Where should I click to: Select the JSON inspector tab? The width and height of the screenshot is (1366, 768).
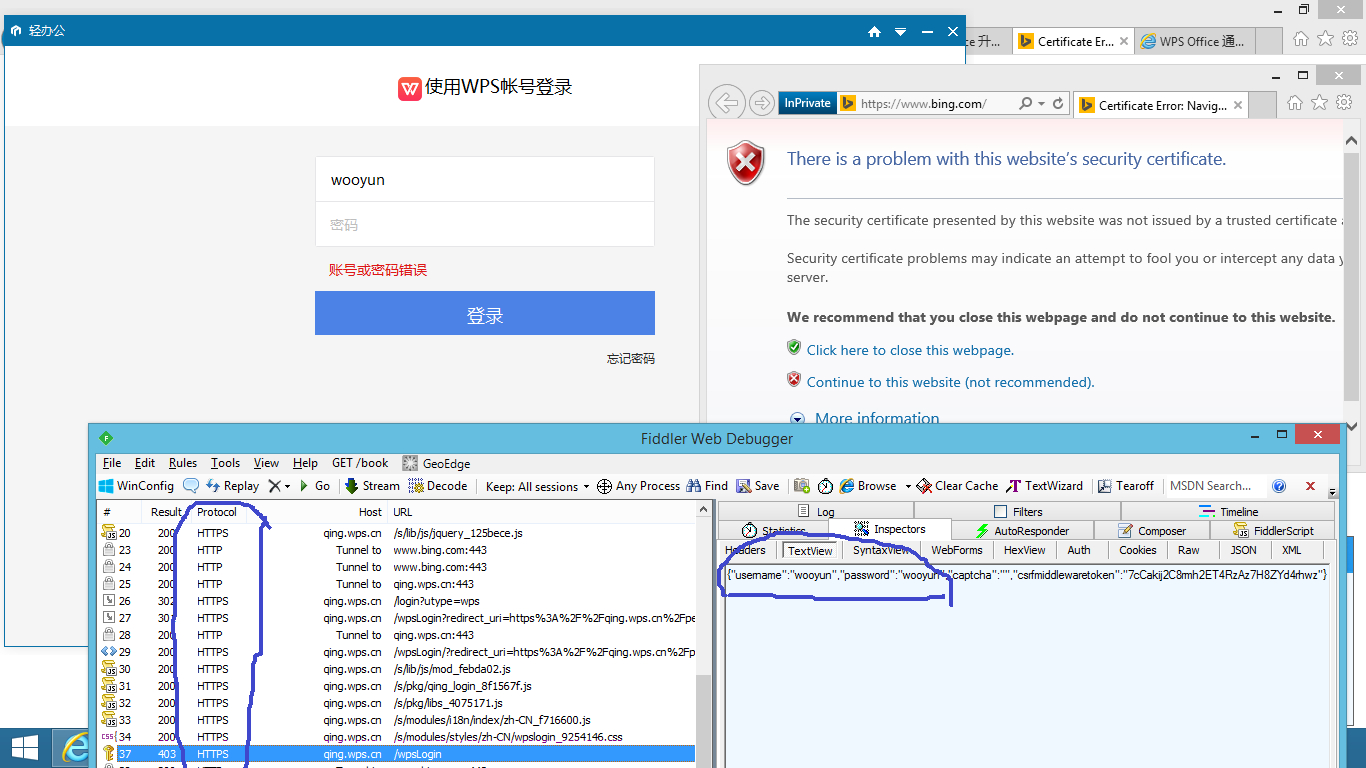pyautogui.click(x=1244, y=550)
